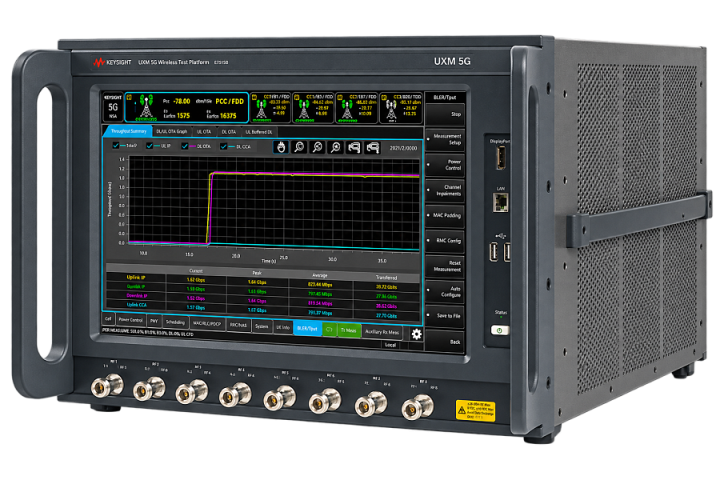Screen dimensions: 720x480
Task: Click the Uplink IP row label
Action: (136, 277)
